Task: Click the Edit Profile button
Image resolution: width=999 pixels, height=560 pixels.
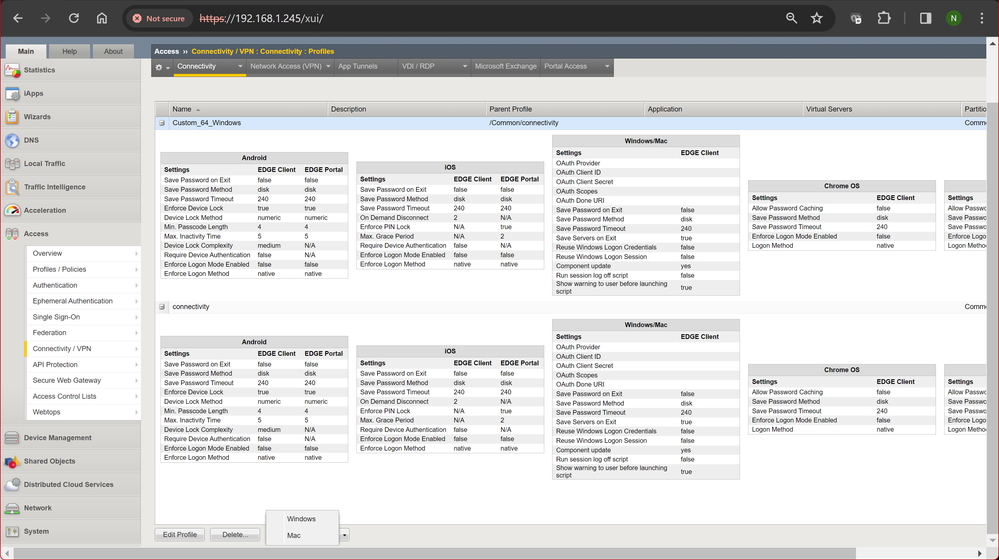Action: point(180,535)
